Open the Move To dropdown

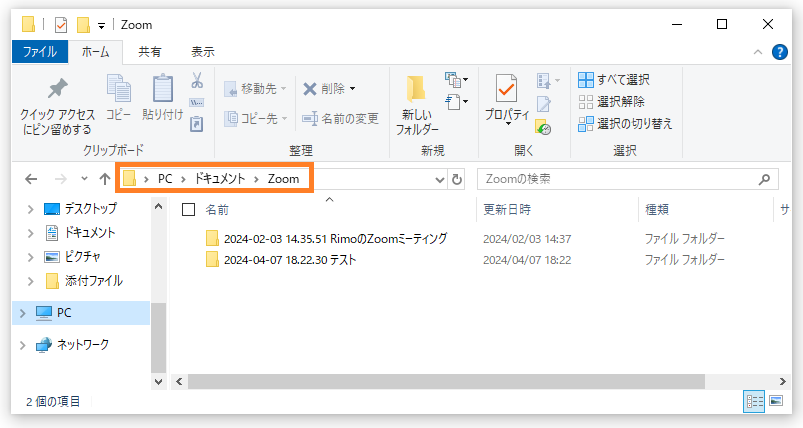[256, 89]
